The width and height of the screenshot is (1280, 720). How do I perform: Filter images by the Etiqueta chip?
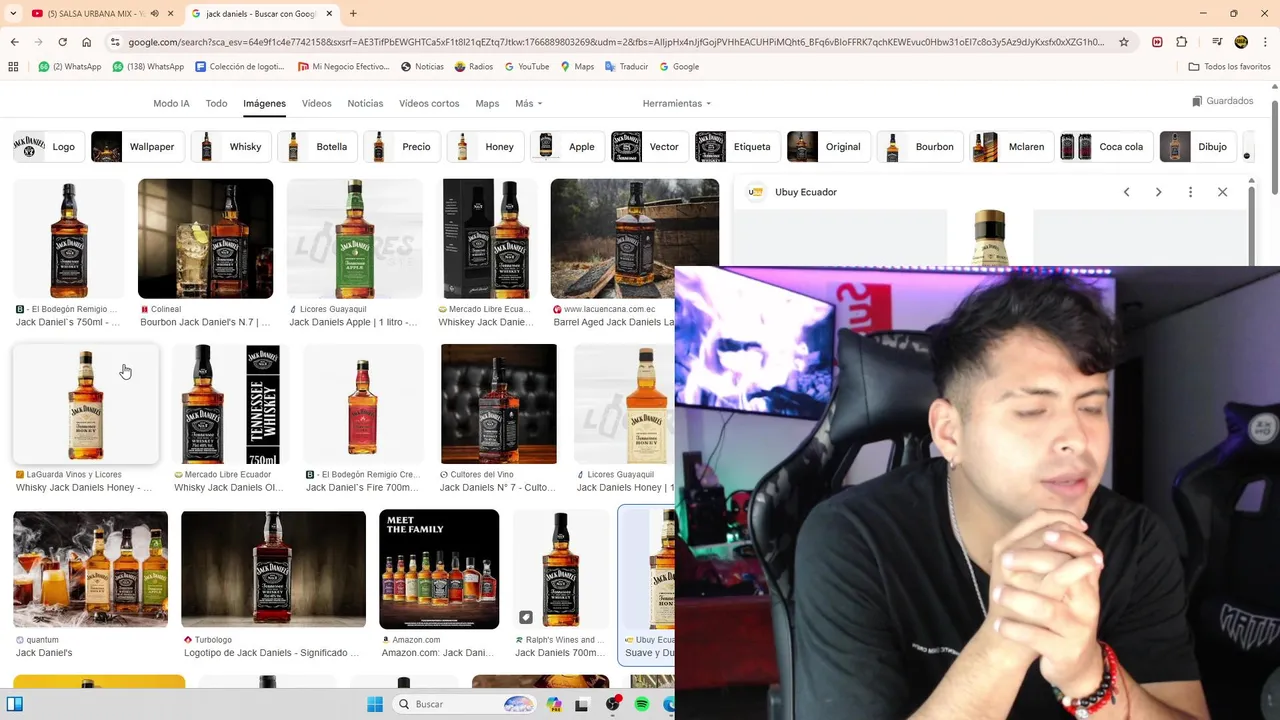(x=736, y=147)
